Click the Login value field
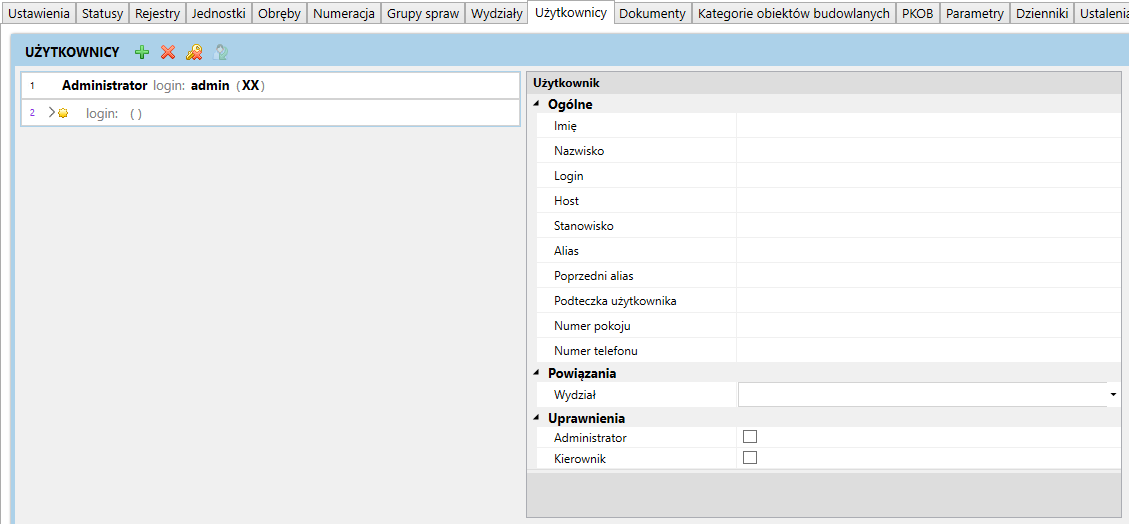1129x524 pixels. (x=929, y=176)
